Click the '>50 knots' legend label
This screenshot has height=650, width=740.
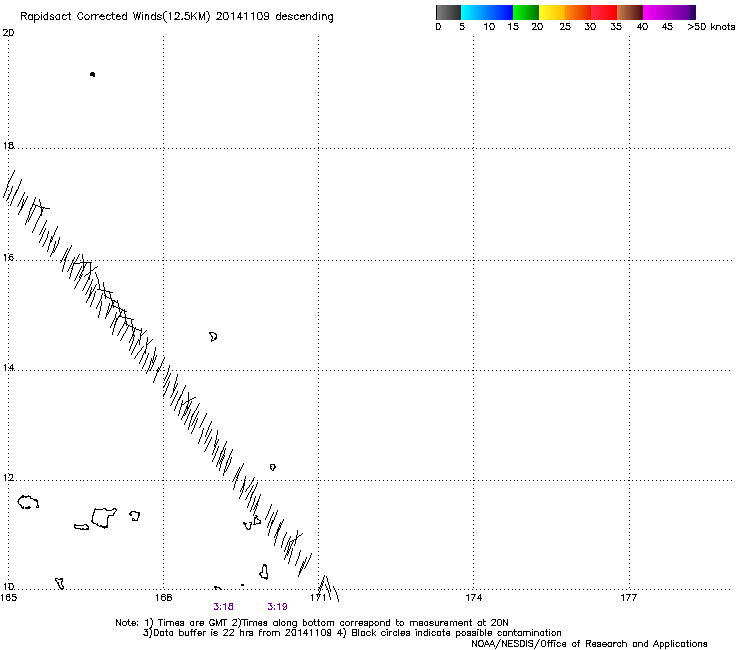pyautogui.click(x=711, y=27)
